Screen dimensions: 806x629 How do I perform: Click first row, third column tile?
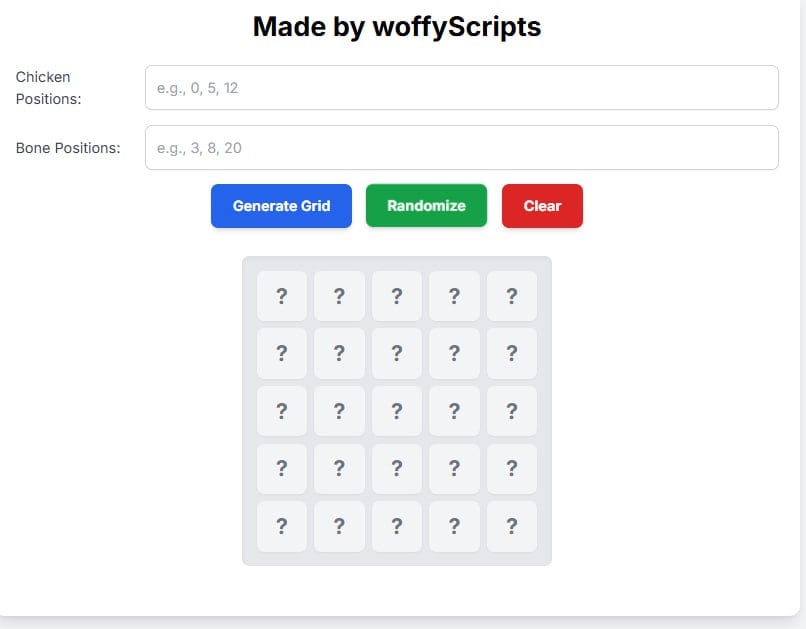click(397, 296)
